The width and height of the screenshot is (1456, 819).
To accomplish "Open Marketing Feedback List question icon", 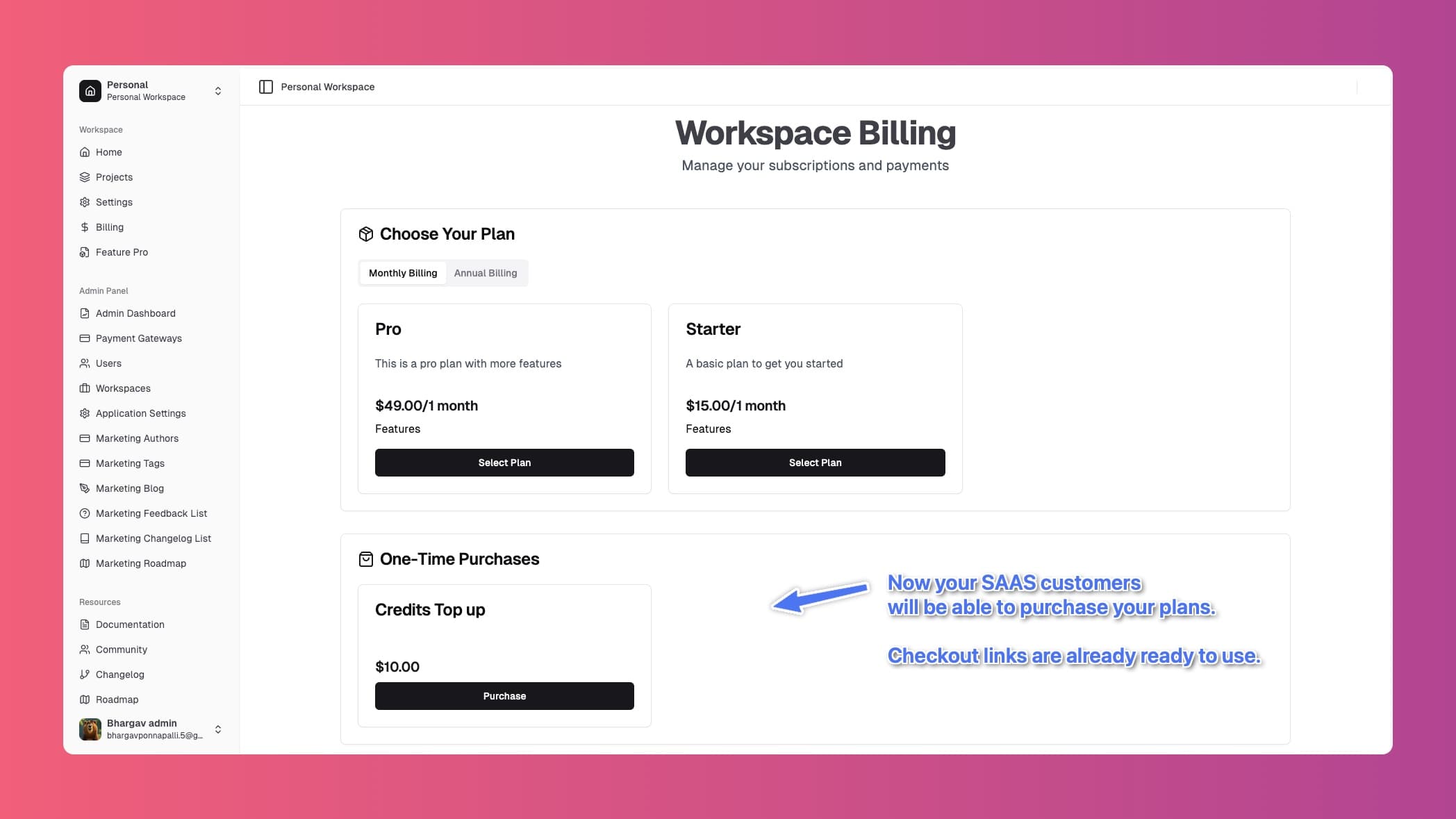I will point(85,513).
